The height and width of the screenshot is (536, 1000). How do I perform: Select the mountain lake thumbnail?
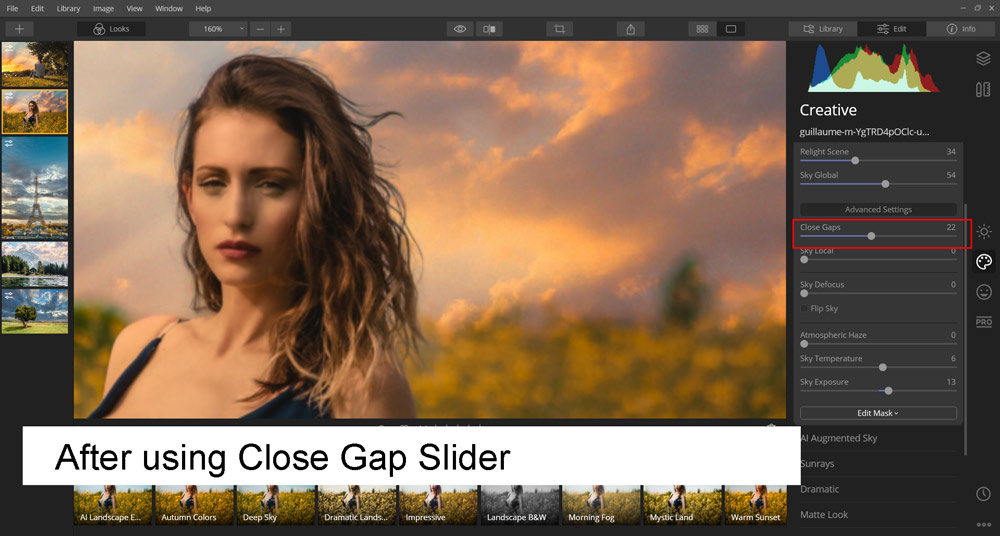pyautogui.click(x=34, y=264)
